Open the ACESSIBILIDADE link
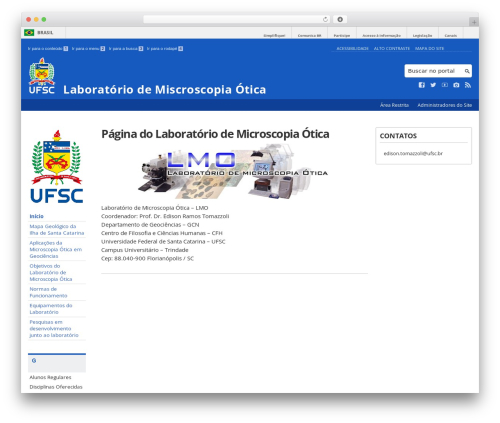The height and width of the screenshot is (423, 500). [x=352, y=49]
